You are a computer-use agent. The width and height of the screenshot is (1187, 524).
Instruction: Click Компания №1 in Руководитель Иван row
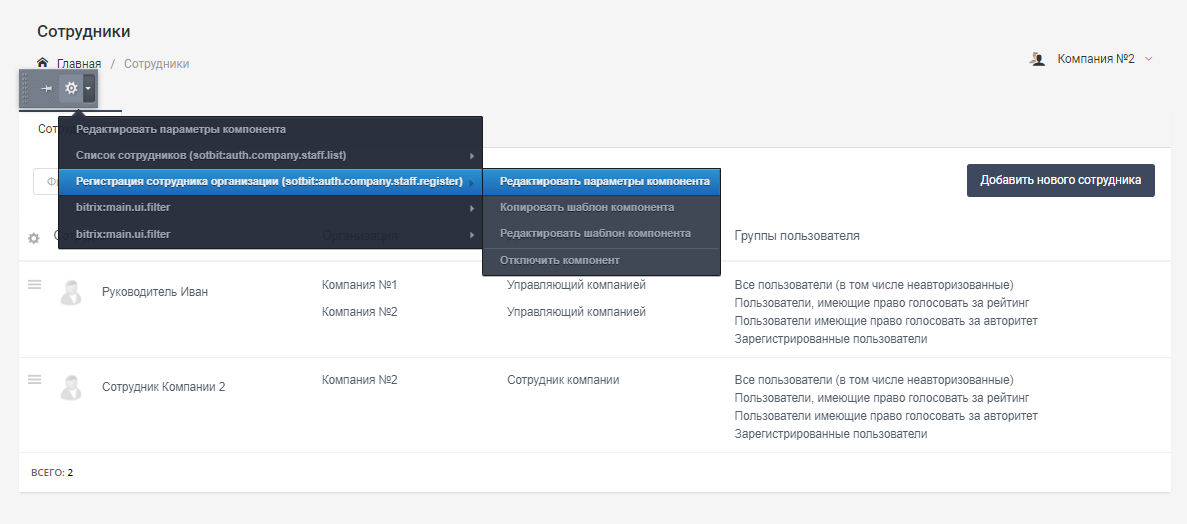[x=360, y=285]
